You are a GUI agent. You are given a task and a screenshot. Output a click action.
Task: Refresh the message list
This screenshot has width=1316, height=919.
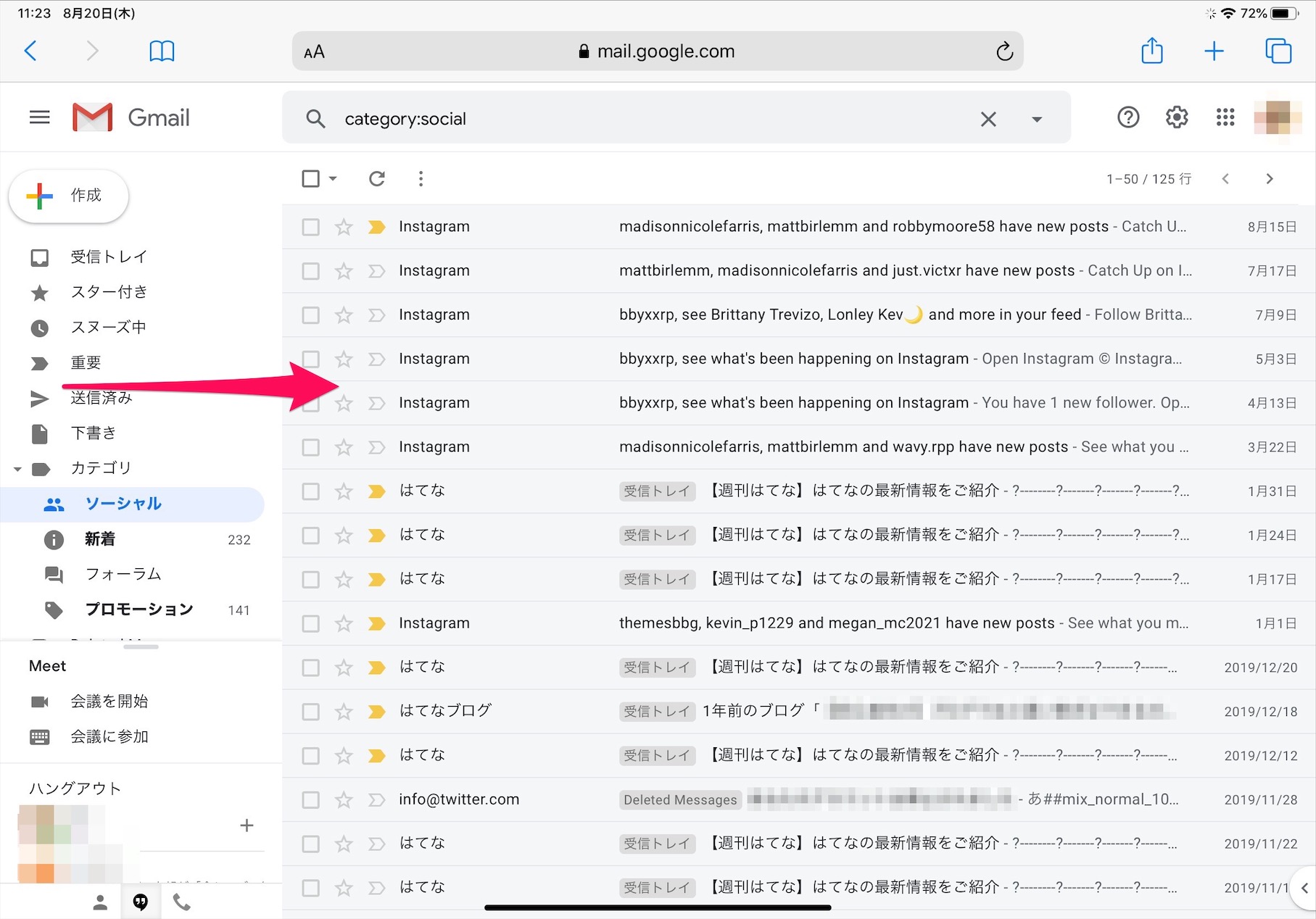pyautogui.click(x=377, y=178)
